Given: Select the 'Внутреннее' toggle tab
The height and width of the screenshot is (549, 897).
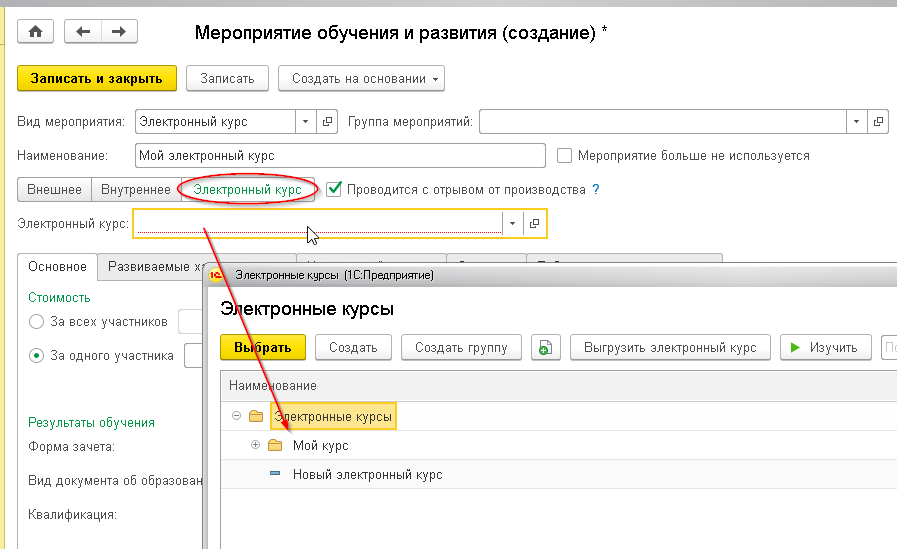Looking at the screenshot, I should [136, 189].
